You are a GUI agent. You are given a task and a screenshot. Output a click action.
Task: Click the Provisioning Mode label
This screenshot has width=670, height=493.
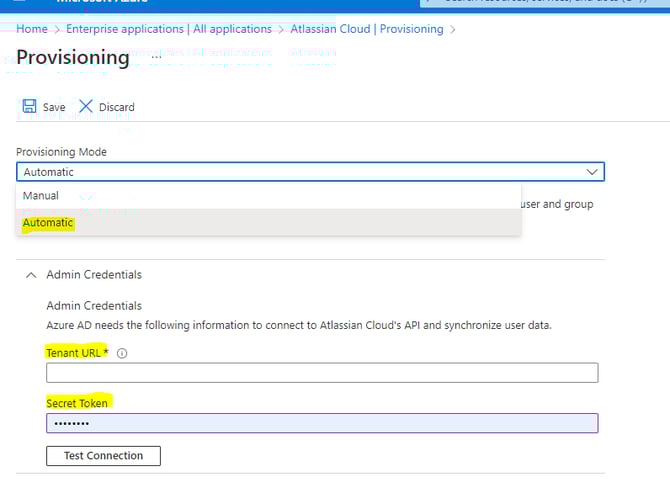coord(62,152)
